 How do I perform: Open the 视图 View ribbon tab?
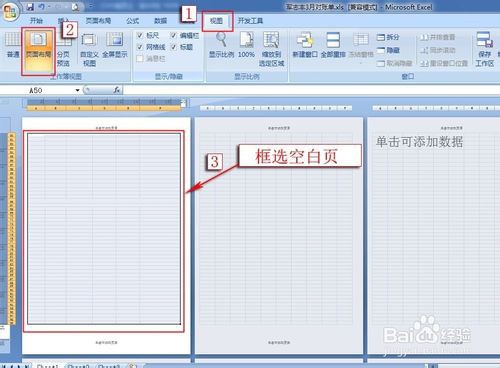[216, 21]
